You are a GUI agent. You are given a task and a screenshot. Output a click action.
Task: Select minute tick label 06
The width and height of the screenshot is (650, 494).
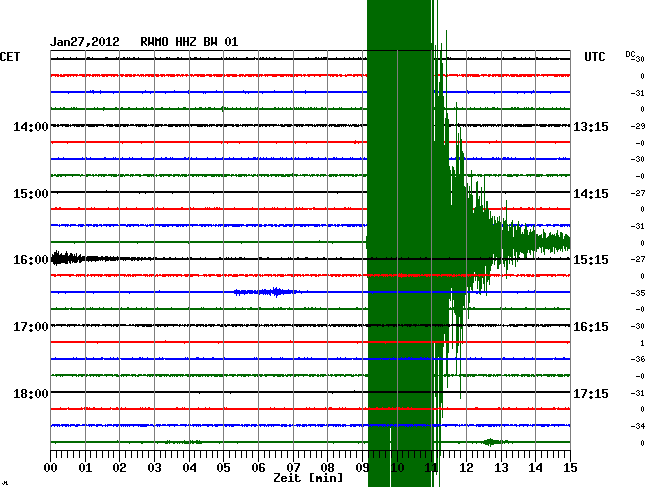pyautogui.click(x=258, y=468)
